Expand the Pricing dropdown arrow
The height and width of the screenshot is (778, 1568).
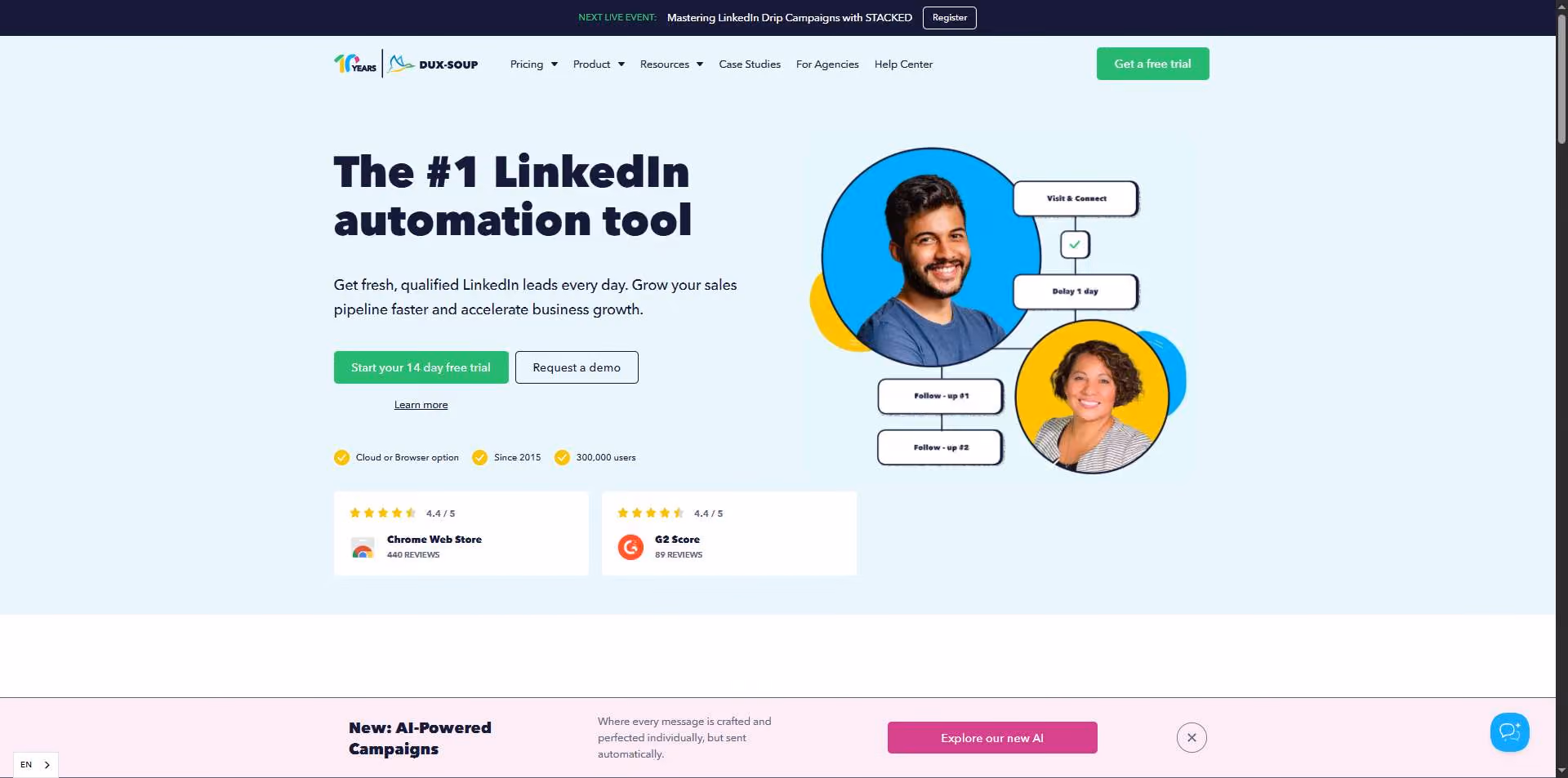click(x=555, y=64)
